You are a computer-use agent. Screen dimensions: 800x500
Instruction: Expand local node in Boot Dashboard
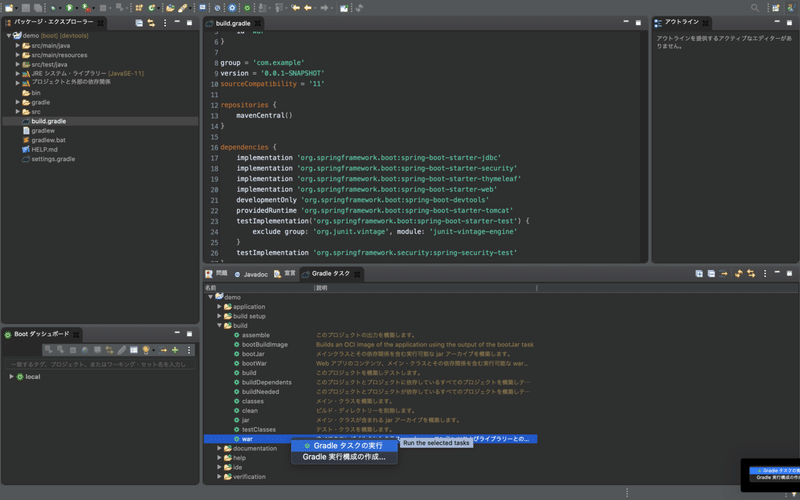(11, 377)
